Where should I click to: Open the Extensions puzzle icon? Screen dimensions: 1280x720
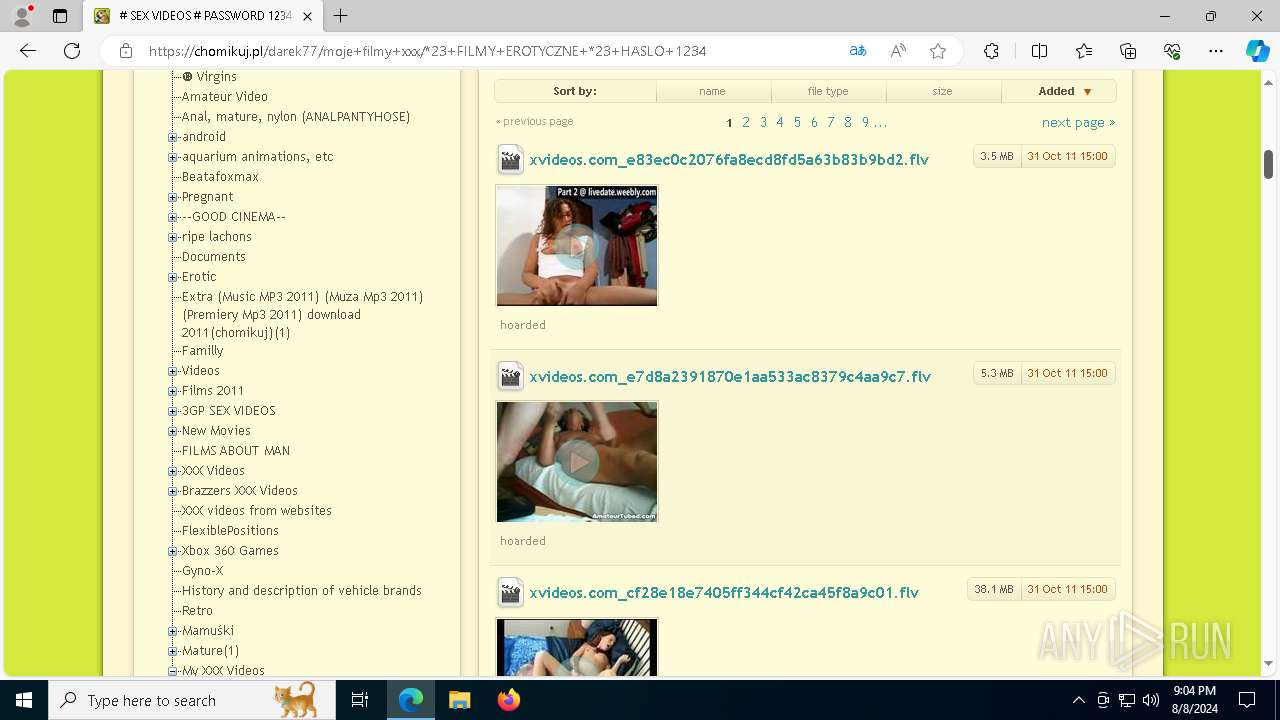991,51
